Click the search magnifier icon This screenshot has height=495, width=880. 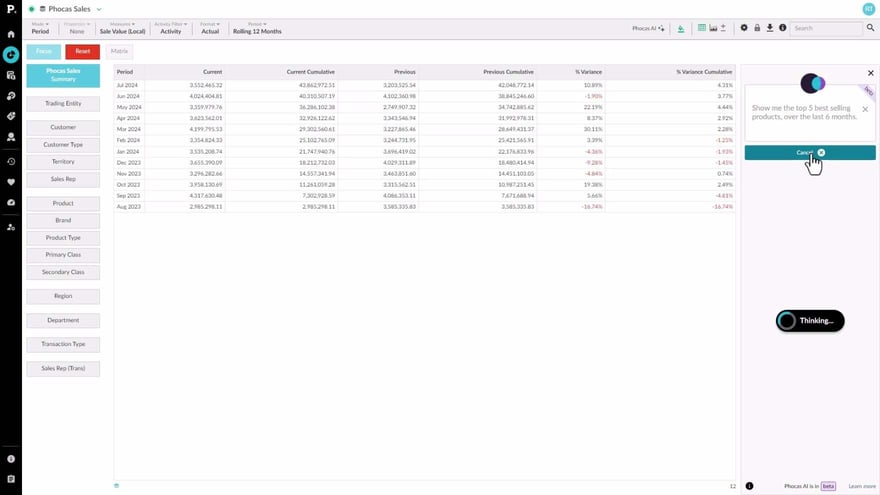point(870,28)
